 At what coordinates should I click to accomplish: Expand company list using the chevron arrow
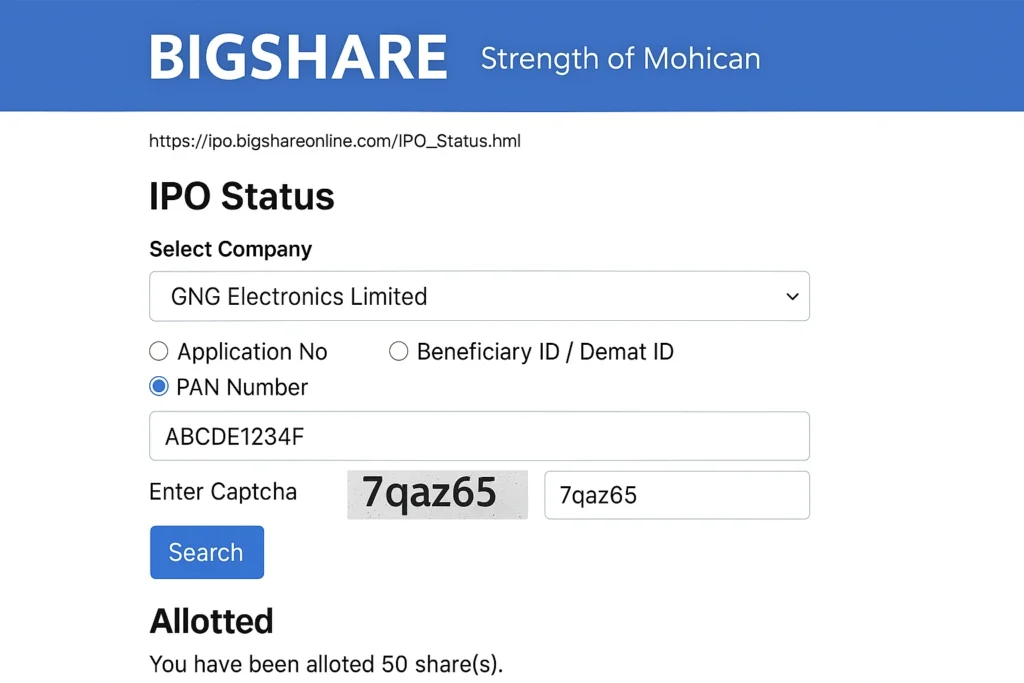792,297
